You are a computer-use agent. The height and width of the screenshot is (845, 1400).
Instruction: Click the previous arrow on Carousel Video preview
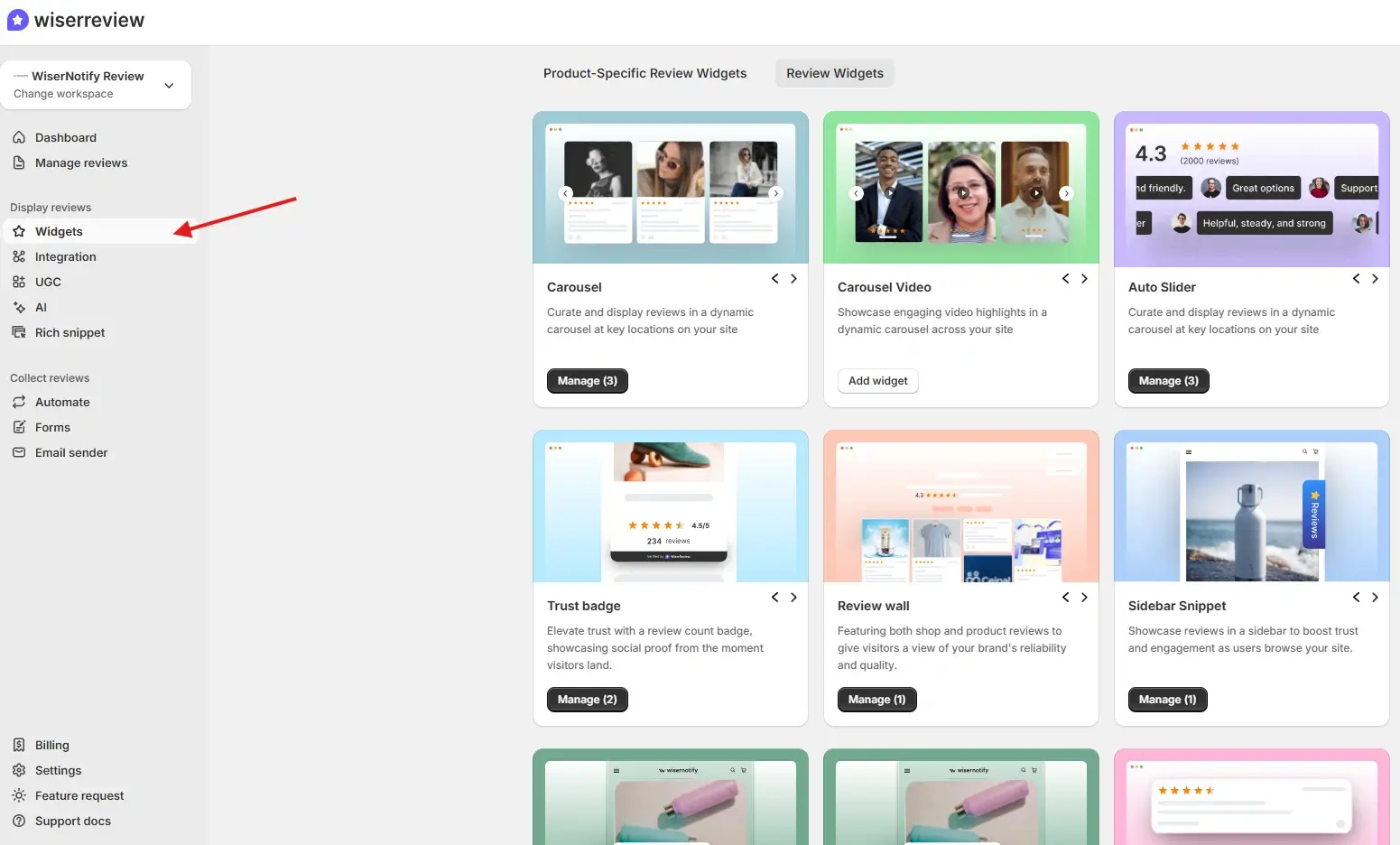coord(857,193)
